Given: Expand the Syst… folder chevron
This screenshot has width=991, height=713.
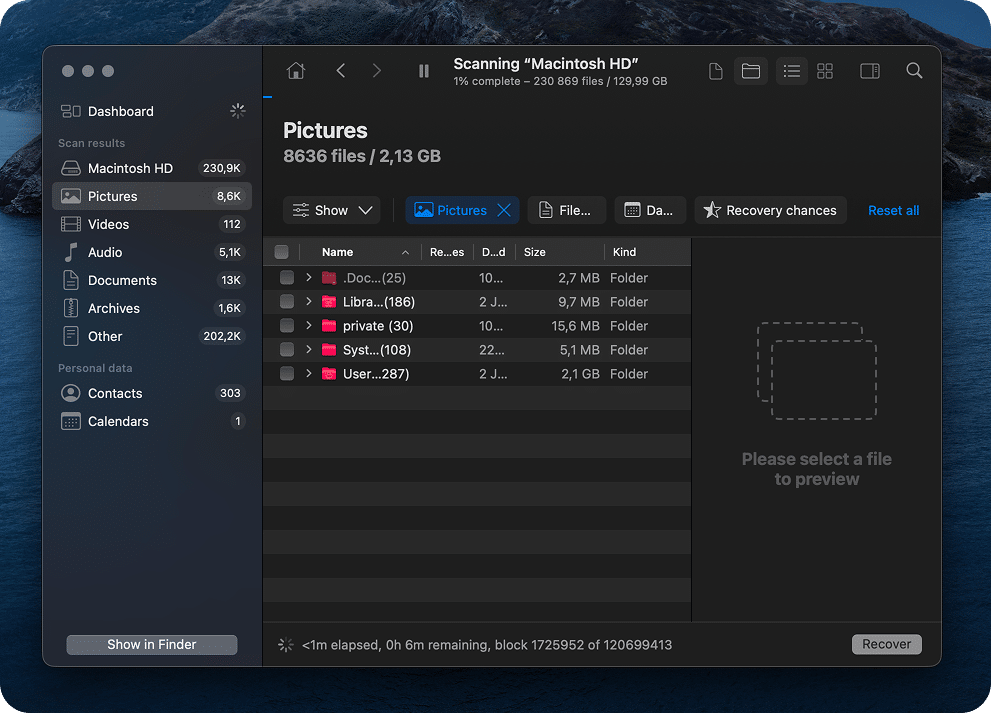Looking at the screenshot, I should 309,350.
